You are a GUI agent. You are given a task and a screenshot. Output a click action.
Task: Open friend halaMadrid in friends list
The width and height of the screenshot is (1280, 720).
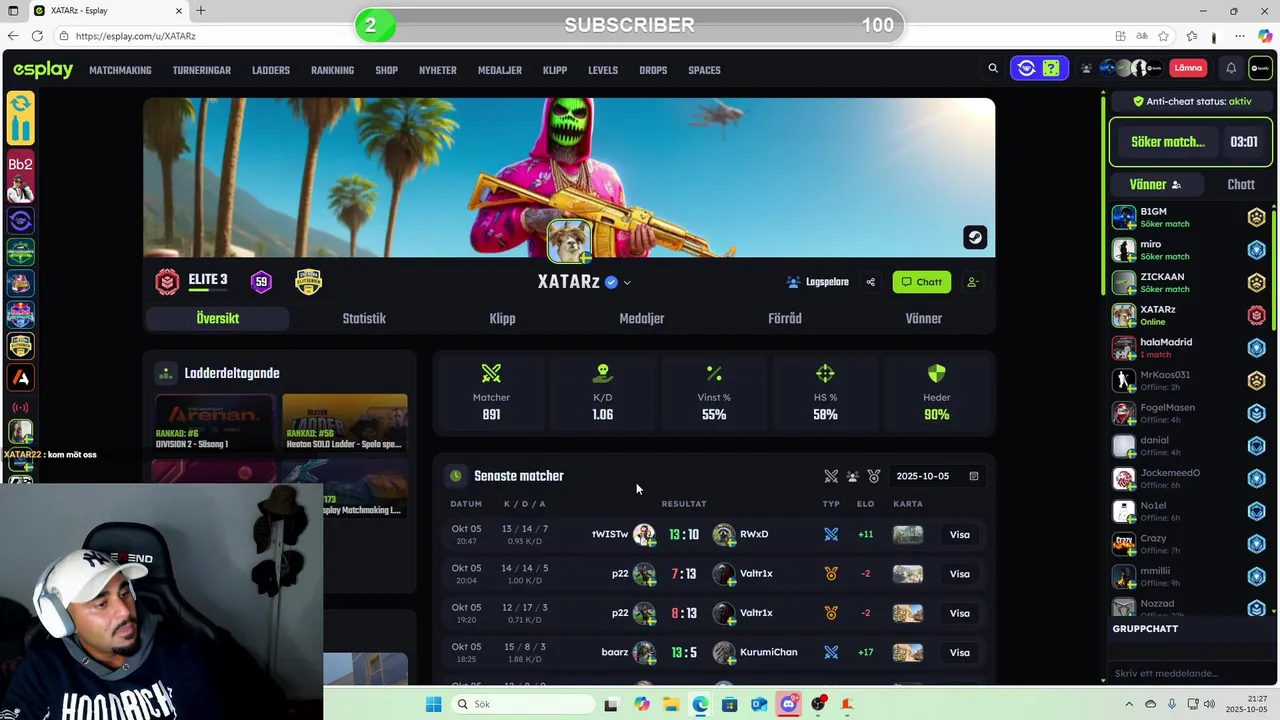click(x=1189, y=348)
